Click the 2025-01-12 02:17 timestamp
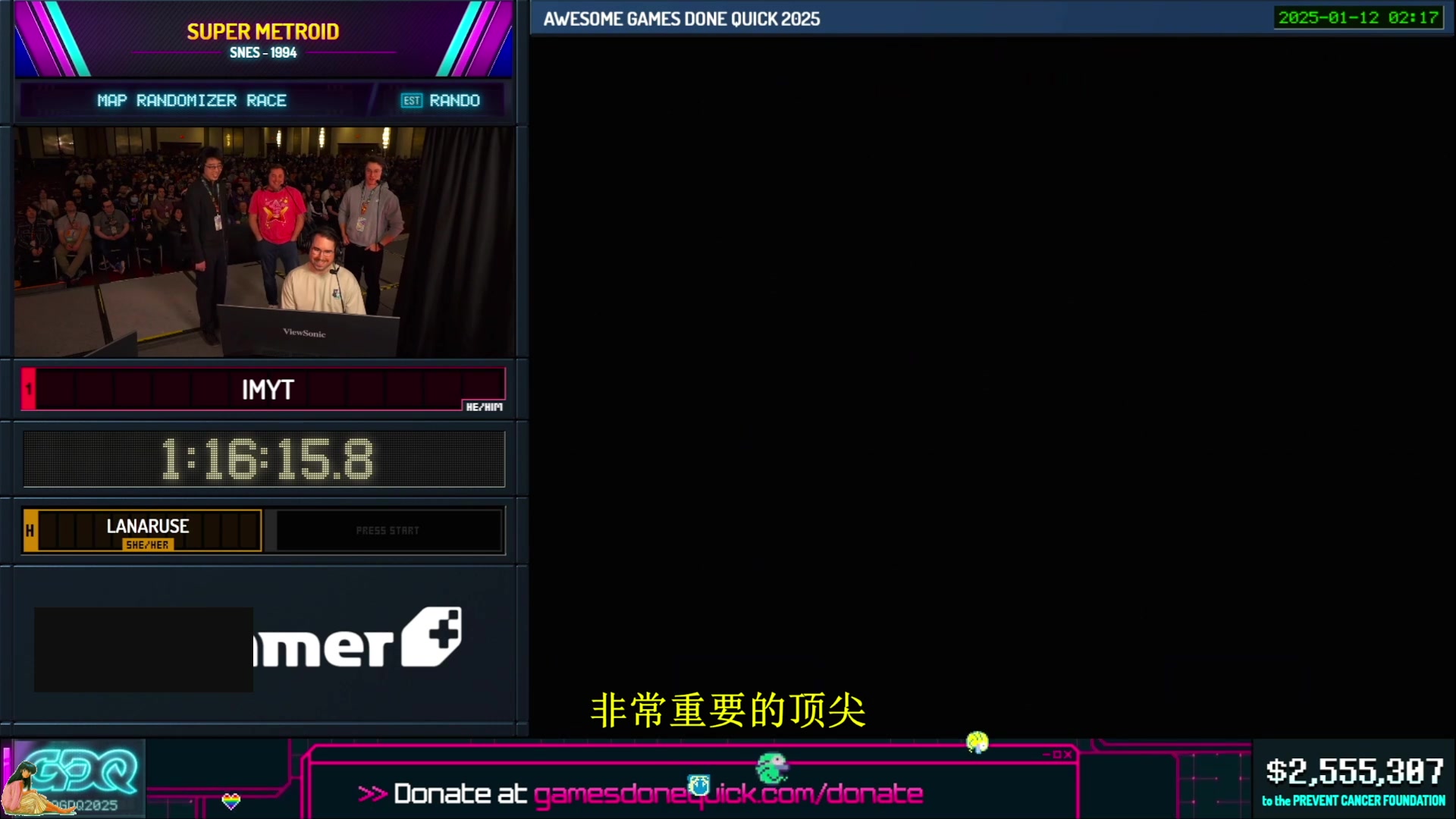 (x=1358, y=17)
